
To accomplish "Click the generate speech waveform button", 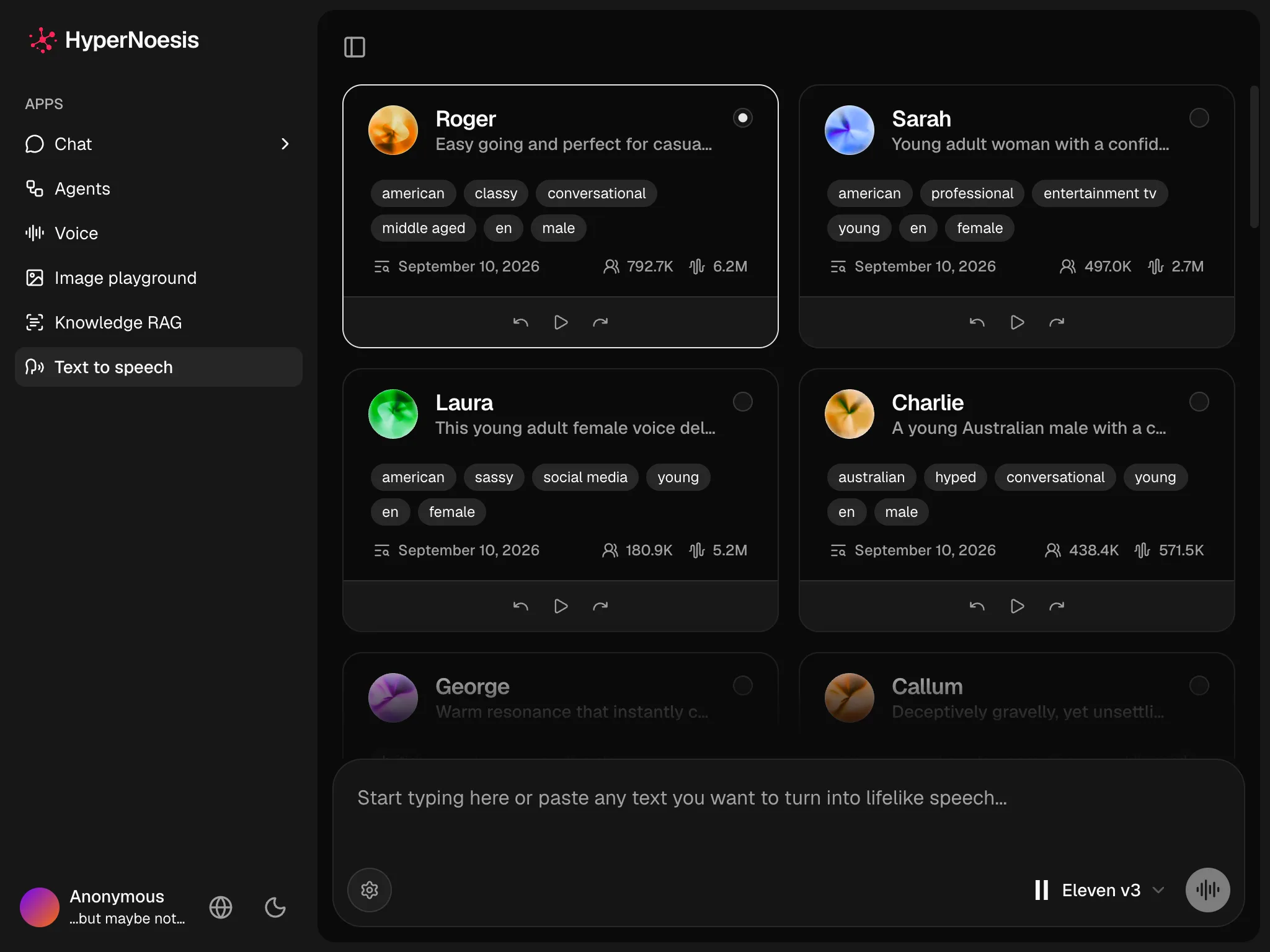I will coord(1207,890).
